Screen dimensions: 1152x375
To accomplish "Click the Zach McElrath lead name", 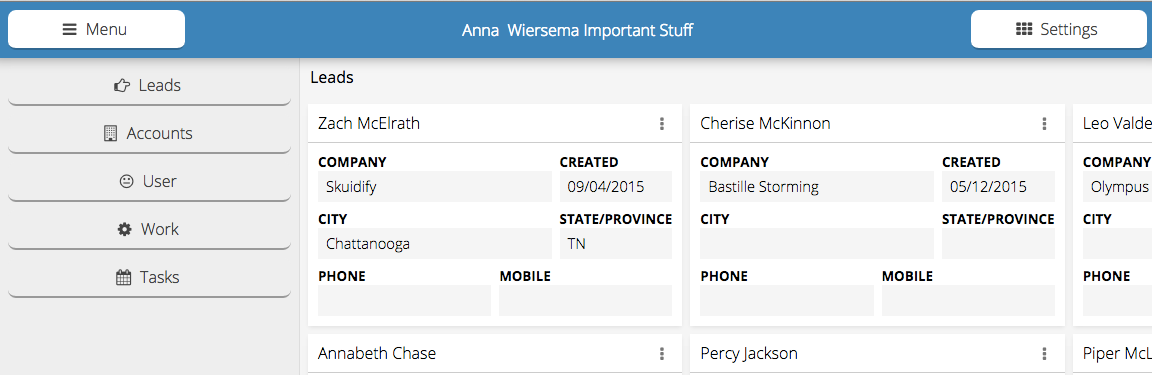I will pos(369,124).
